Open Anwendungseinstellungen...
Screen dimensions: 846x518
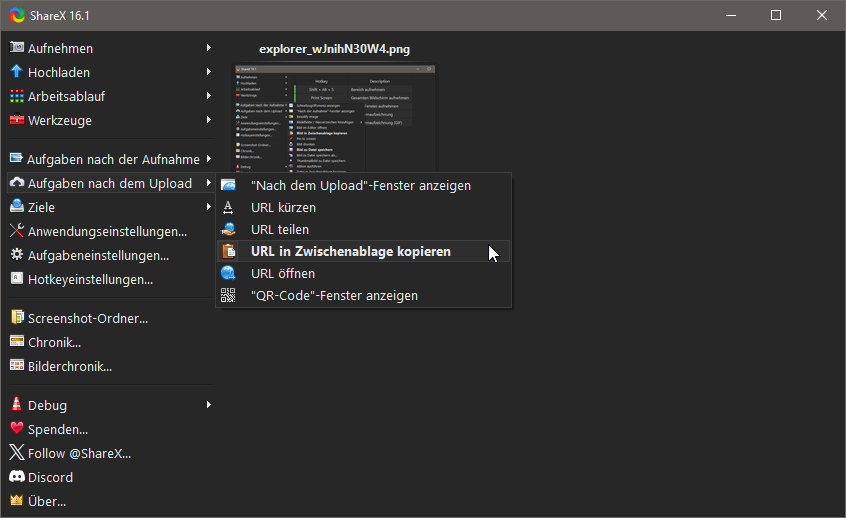[111, 231]
